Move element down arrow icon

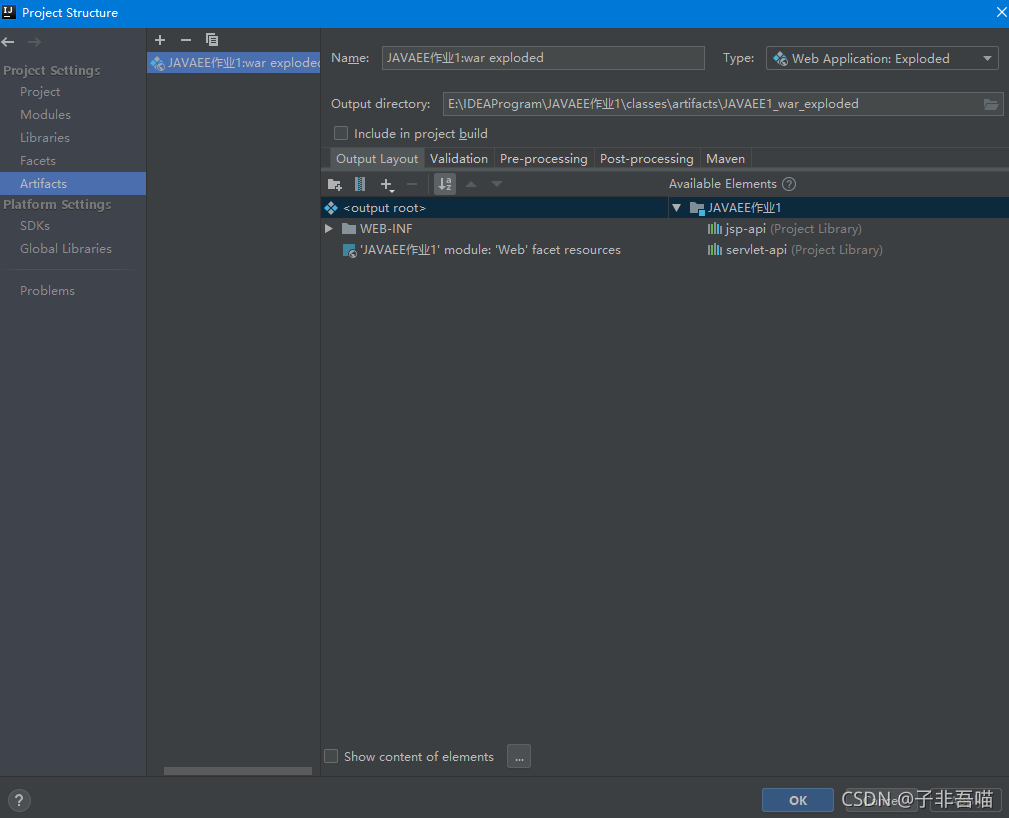pyautogui.click(x=497, y=184)
